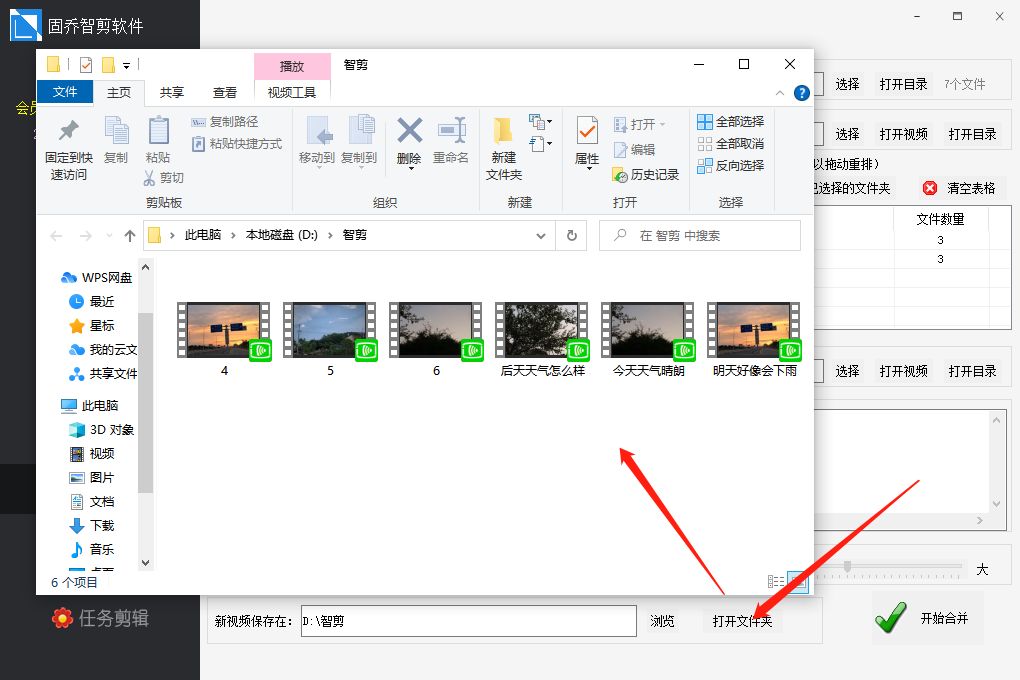
Task: Click 此电脑 in the address breadcrumb
Action: 203,235
